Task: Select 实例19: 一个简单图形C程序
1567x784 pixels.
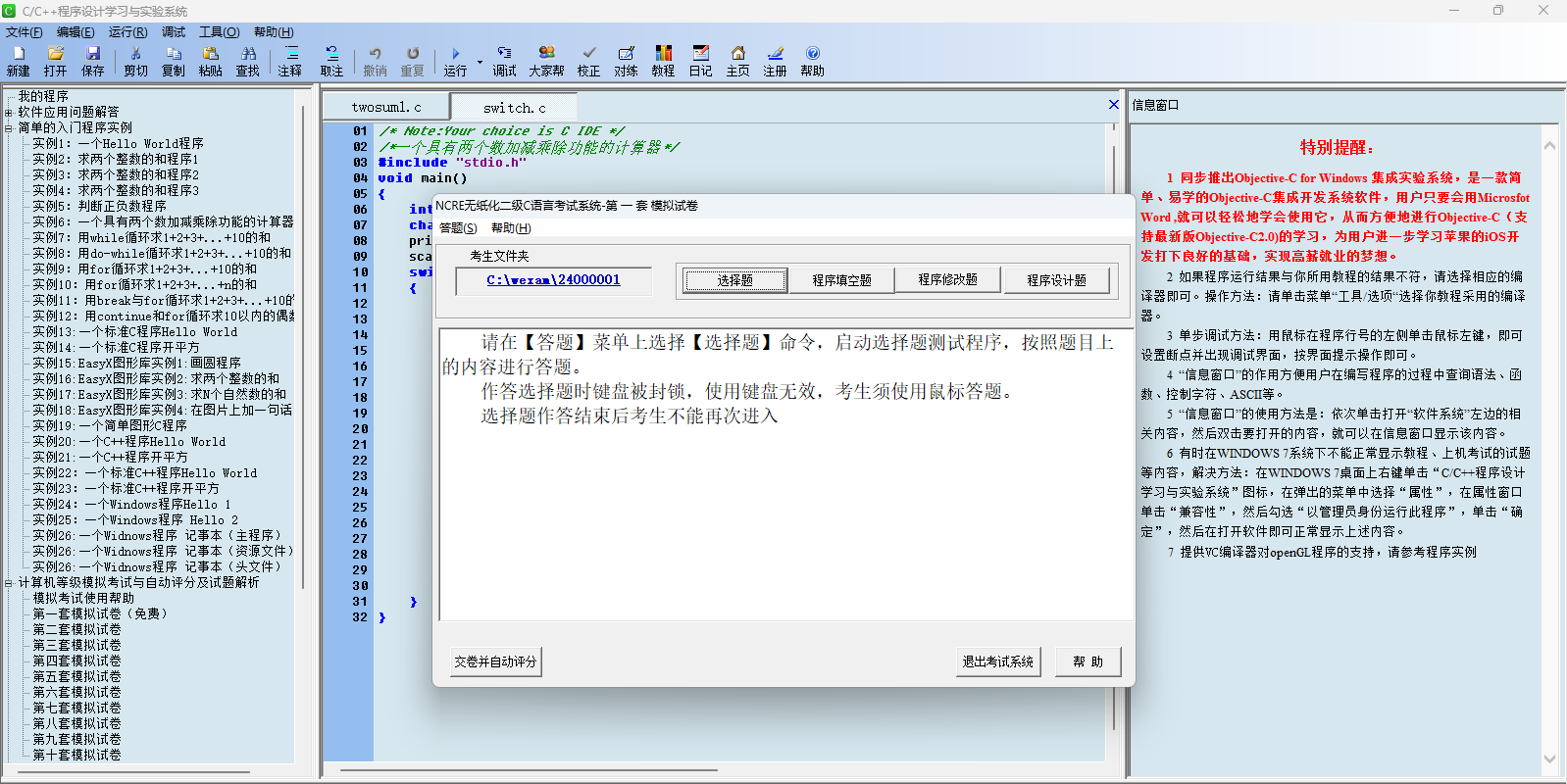Action: [109, 425]
